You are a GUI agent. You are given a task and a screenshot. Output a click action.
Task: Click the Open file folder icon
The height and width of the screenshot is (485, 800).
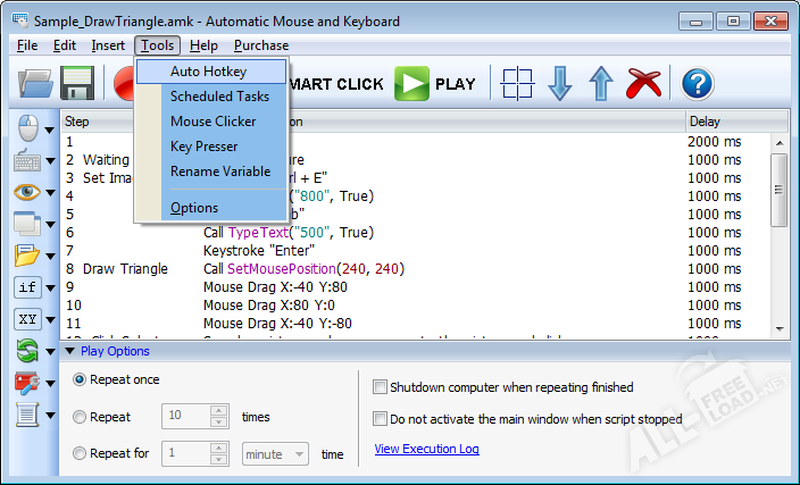36,84
